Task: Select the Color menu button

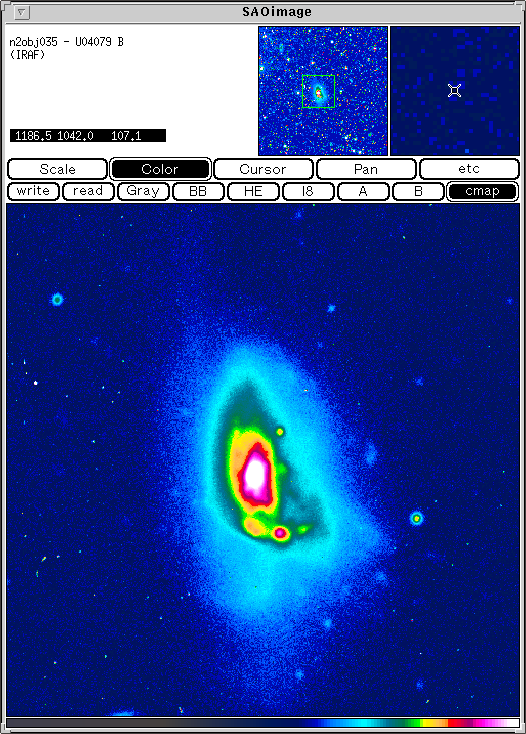Action: click(160, 169)
